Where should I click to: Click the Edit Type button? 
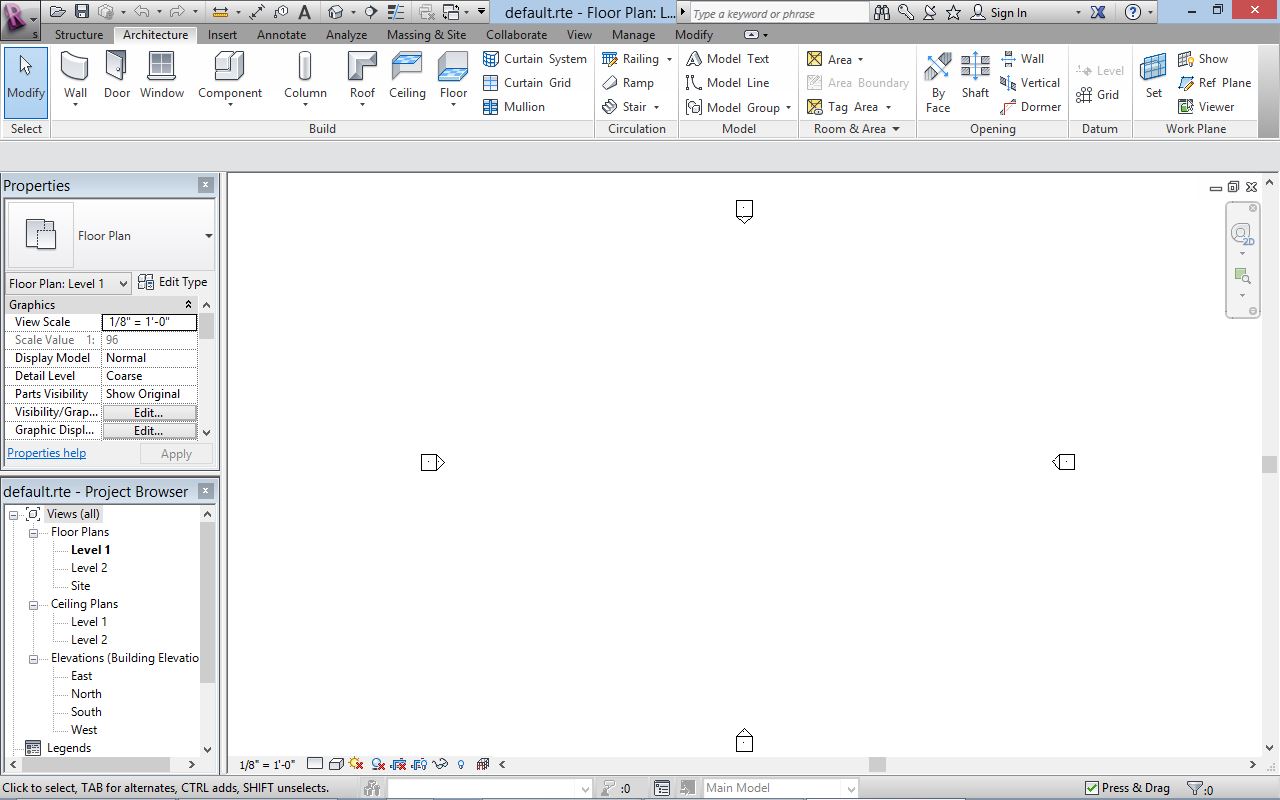[173, 282]
